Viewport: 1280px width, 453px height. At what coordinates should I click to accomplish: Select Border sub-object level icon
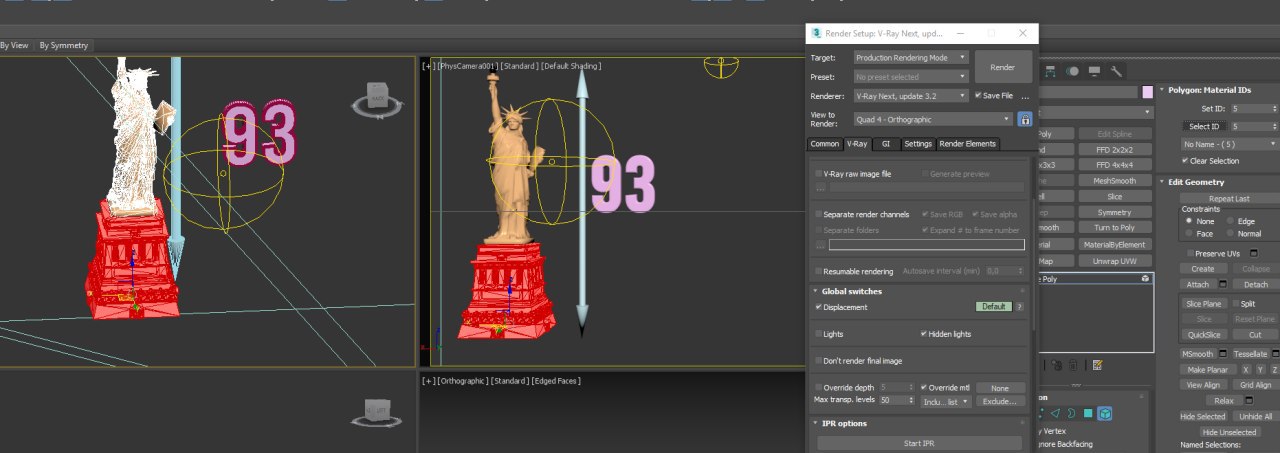(1071, 413)
